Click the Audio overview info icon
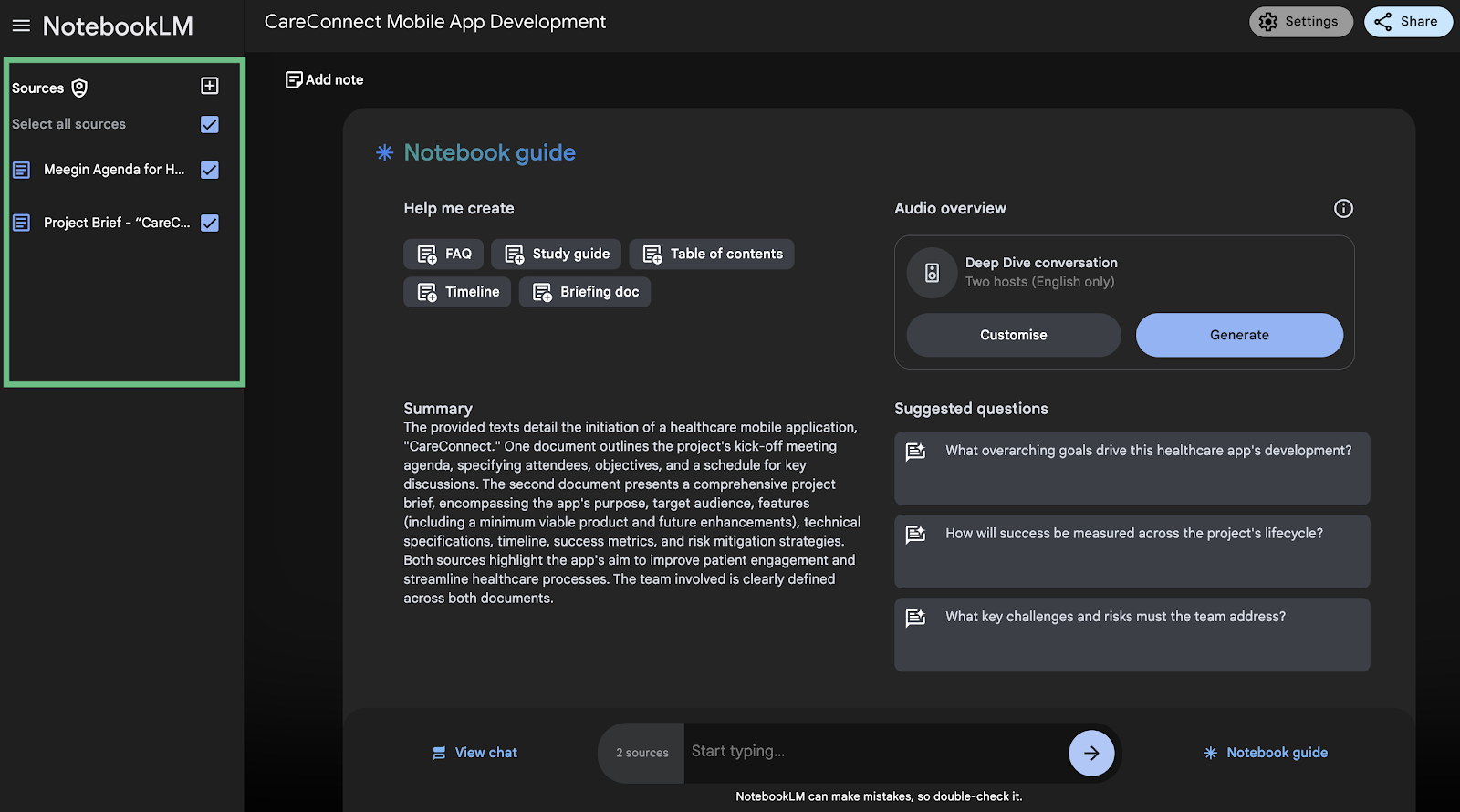This screenshot has height=812, width=1460. click(x=1343, y=209)
